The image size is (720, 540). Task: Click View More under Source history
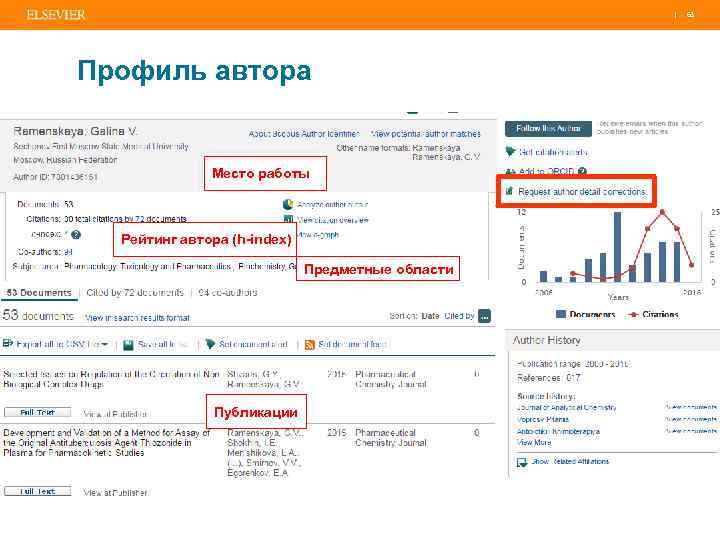(534, 443)
